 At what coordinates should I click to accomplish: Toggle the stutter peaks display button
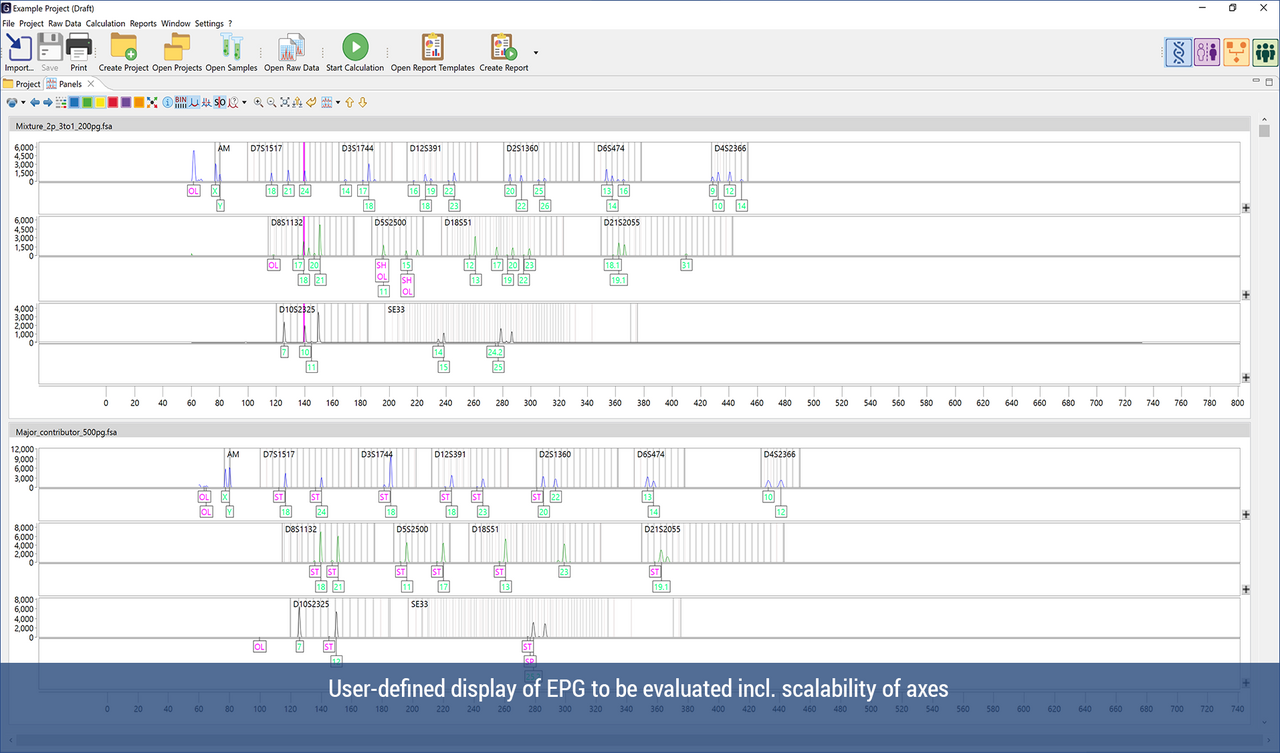pos(206,102)
